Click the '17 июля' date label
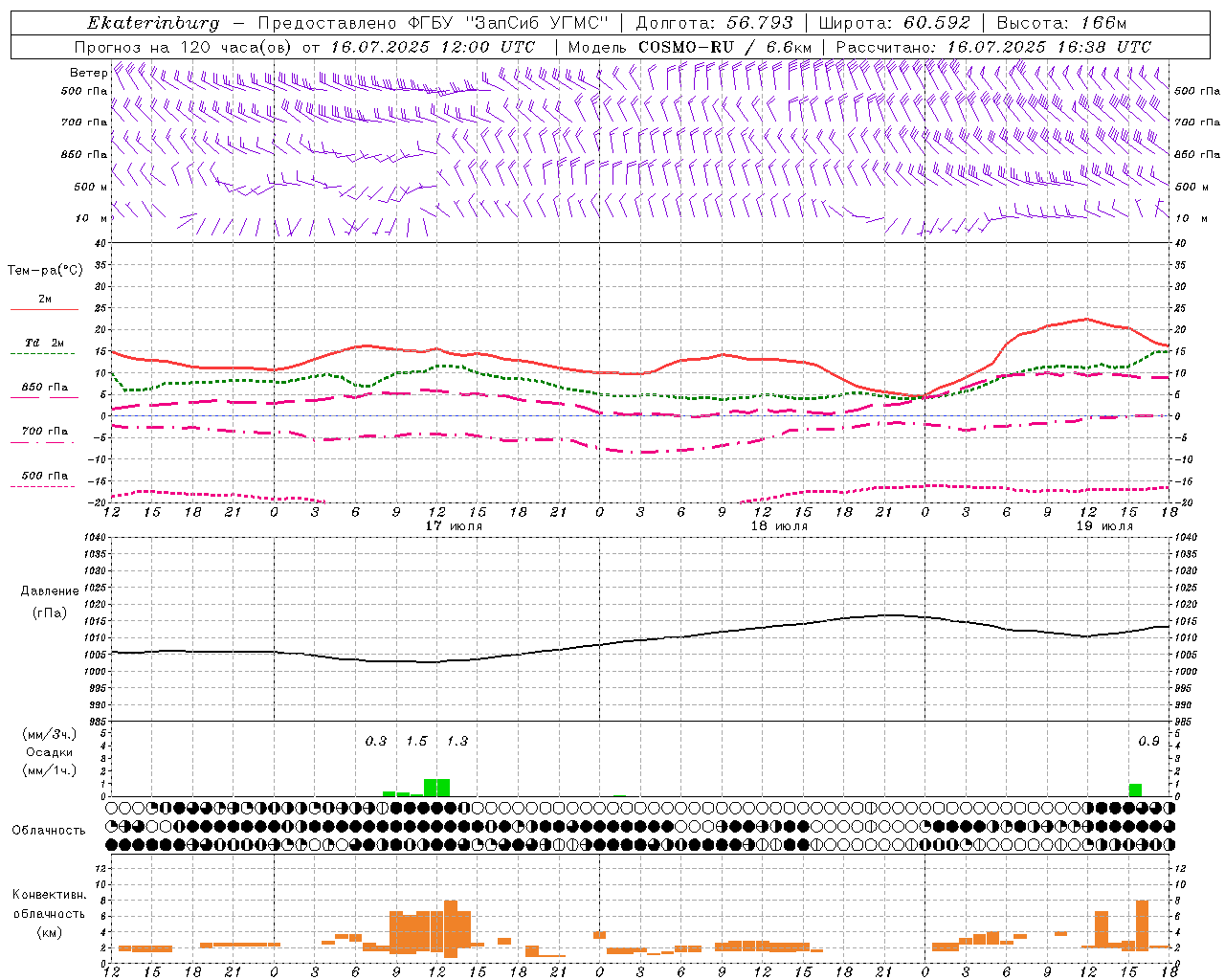Image resolution: width=1225 pixels, height=980 pixels. point(455,526)
